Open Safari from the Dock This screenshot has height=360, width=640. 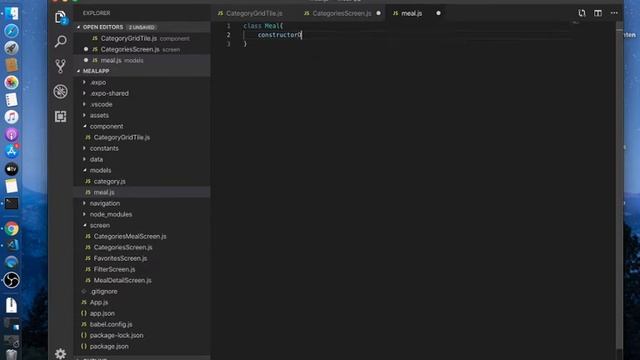tap(11, 31)
